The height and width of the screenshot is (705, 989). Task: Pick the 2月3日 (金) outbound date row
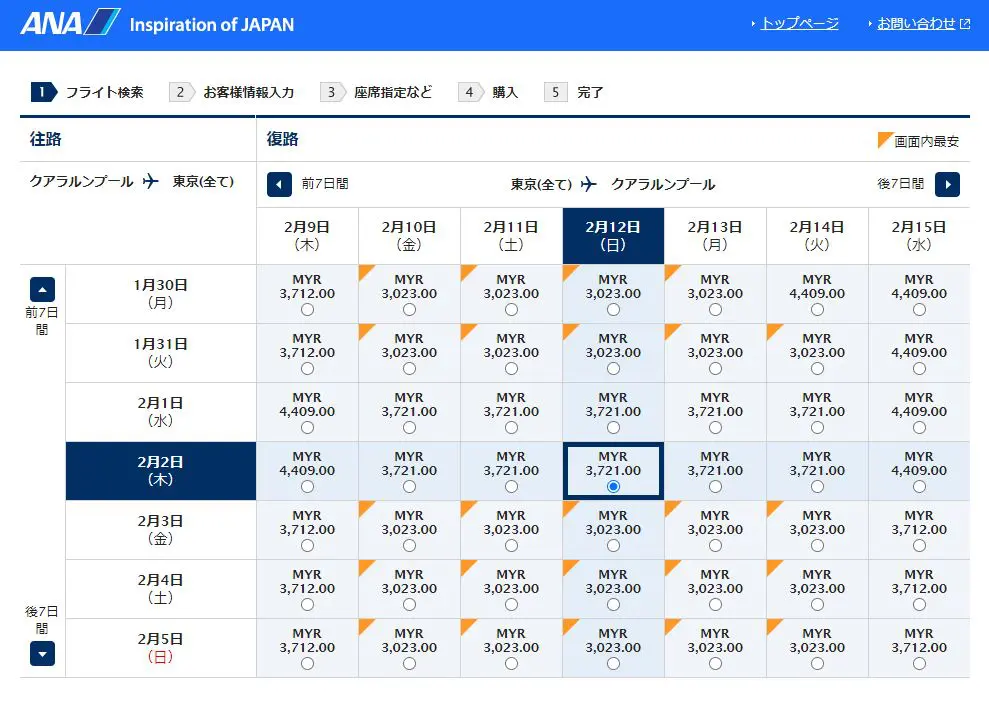(x=161, y=530)
